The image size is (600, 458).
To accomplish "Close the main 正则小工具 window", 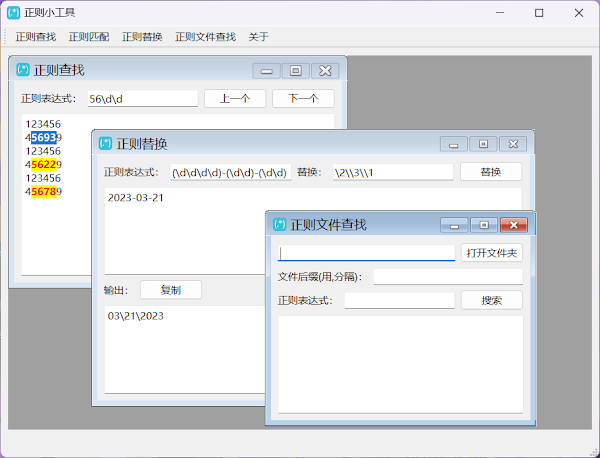I will [x=579, y=13].
